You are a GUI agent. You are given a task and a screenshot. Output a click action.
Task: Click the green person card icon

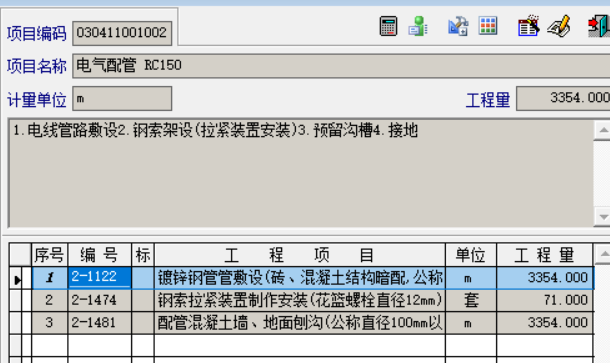[x=418, y=26]
